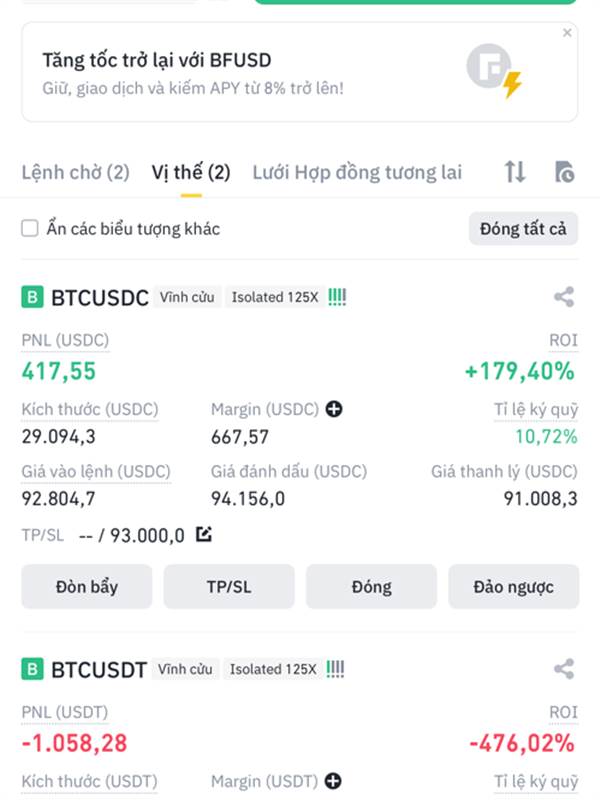The image size is (600, 800).
Task: Add margin to the BTCUSDC position
Action: point(334,409)
